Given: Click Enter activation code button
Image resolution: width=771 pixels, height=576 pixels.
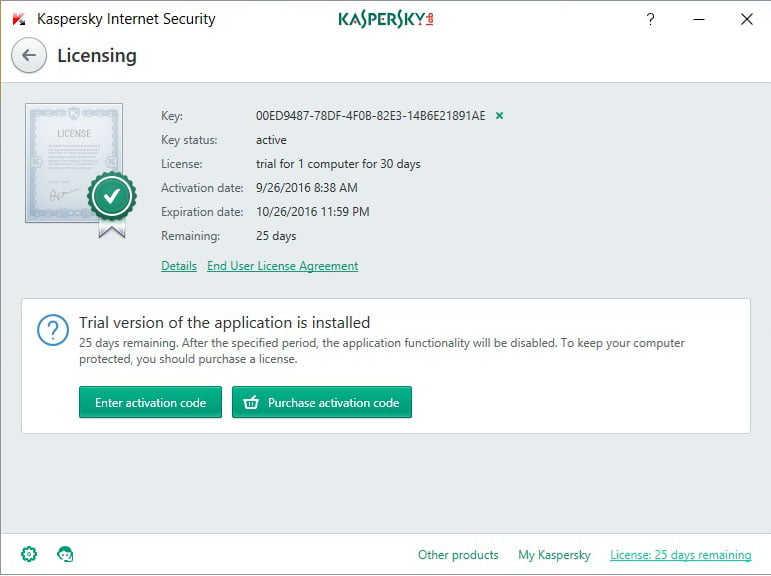Looking at the screenshot, I should coord(150,402).
